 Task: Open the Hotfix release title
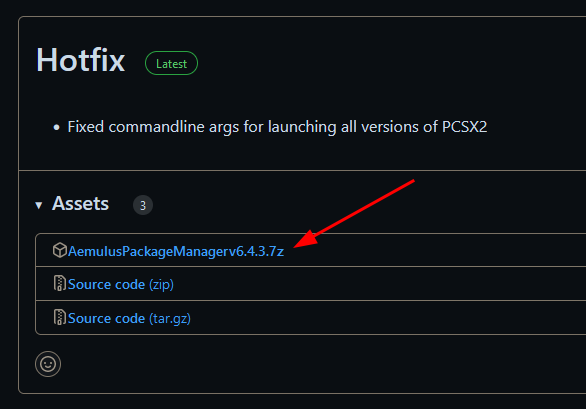pyautogui.click(x=80, y=60)
